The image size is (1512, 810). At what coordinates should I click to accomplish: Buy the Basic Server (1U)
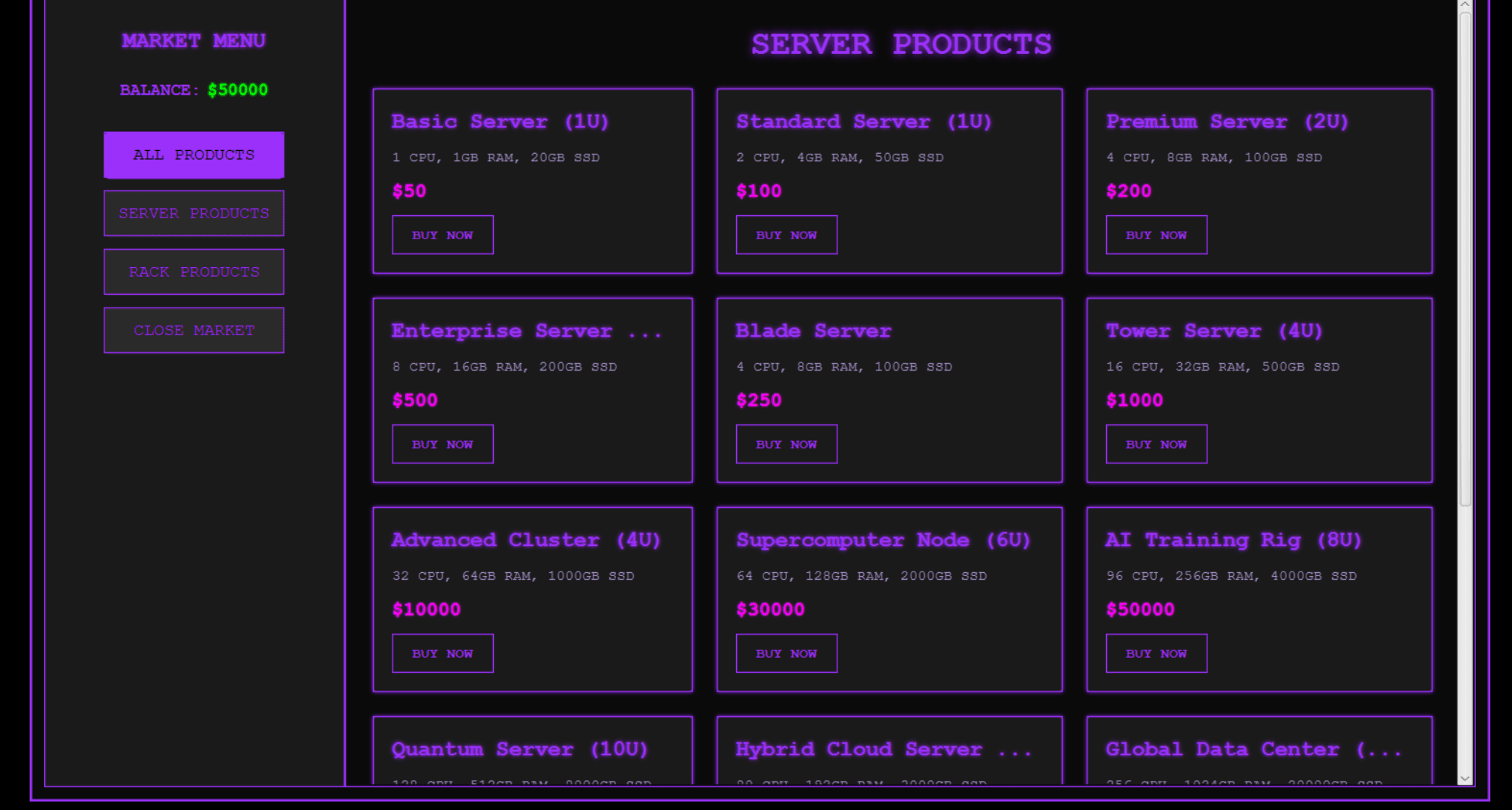pyautogui.click(x=442, y=235)
